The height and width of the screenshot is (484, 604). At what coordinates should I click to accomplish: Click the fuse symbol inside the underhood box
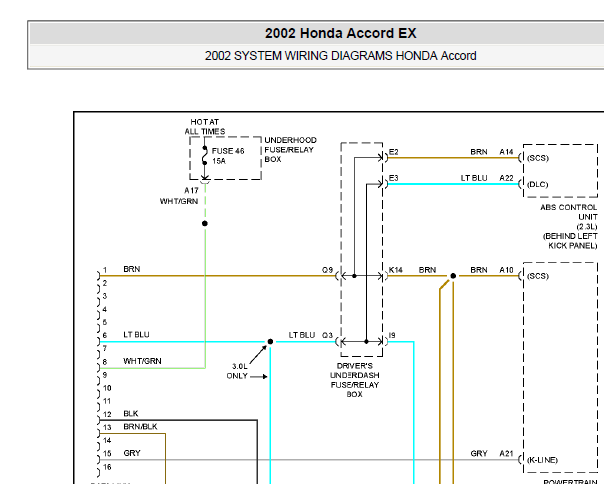(205, 156)
